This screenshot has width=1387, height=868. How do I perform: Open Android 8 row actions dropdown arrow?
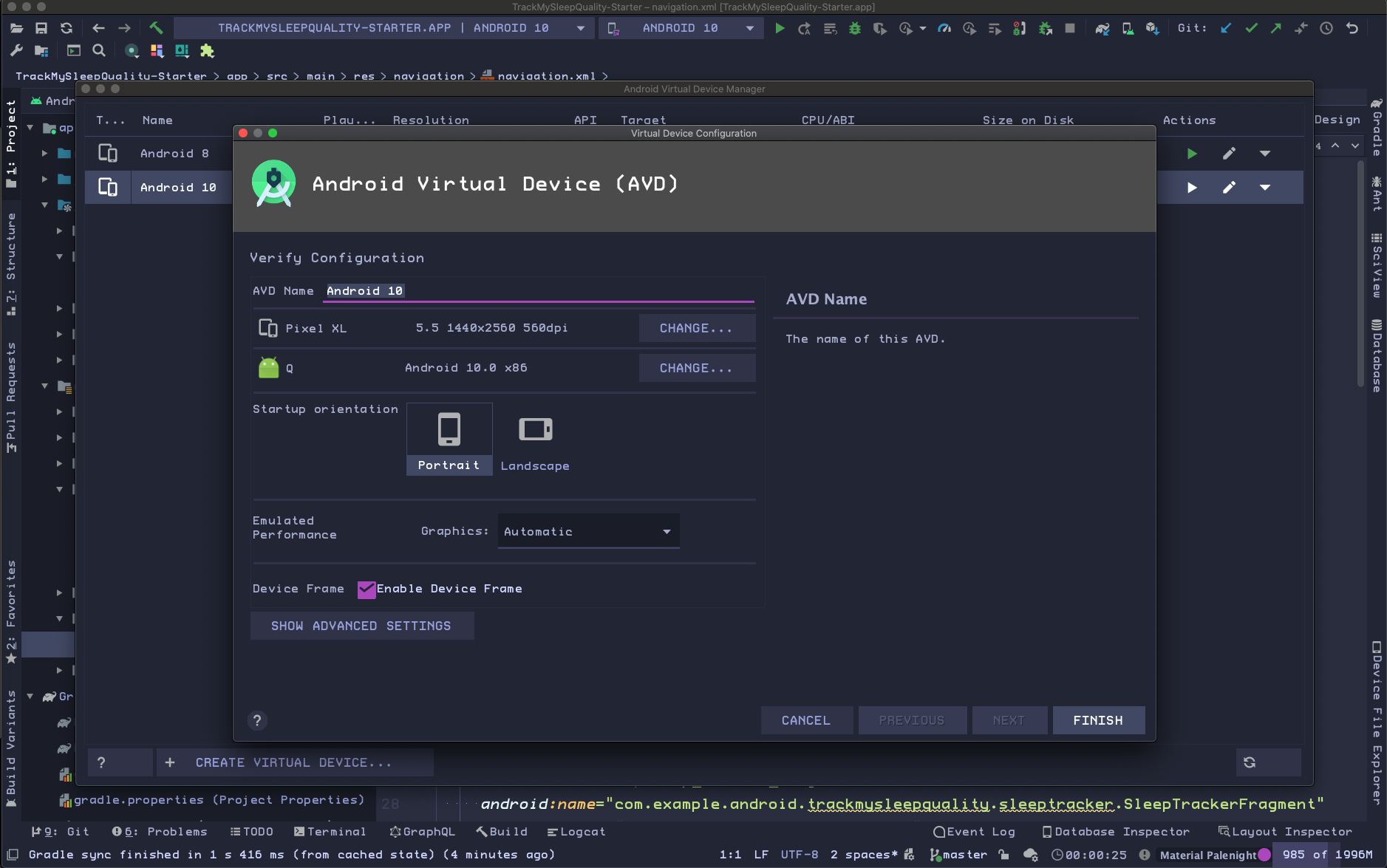tap(1265, 154)
